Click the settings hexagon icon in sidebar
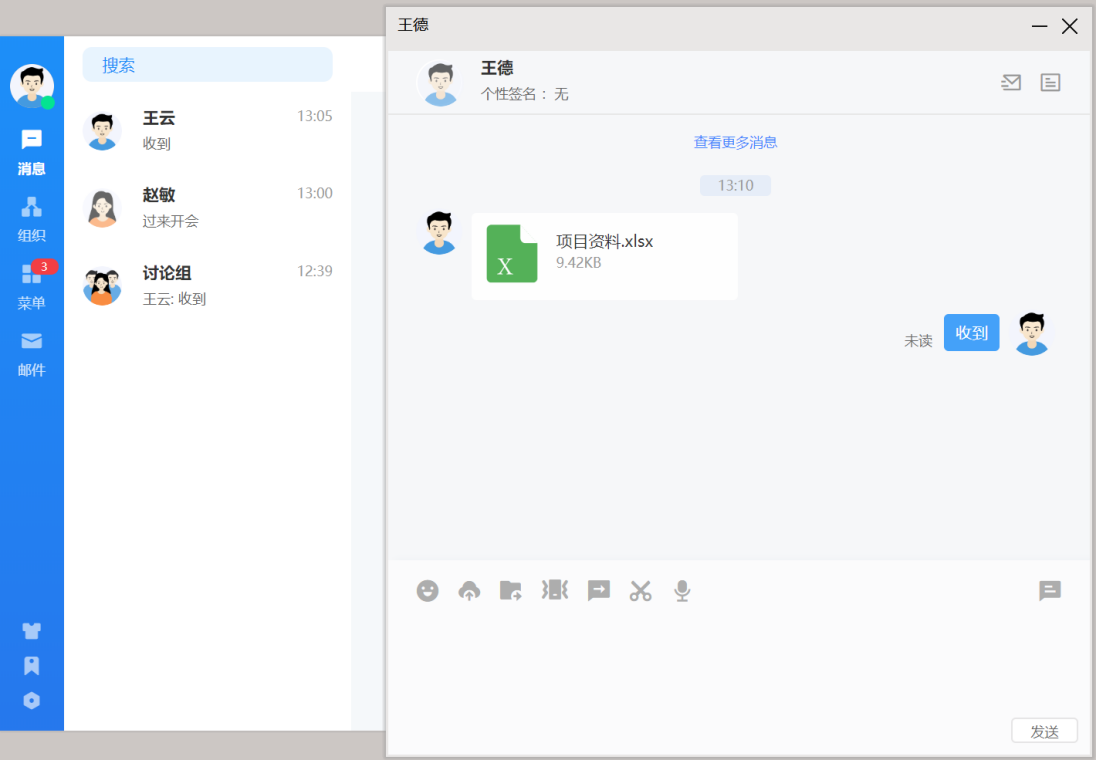This screenshot has width=1096, height=760. (x=32, y=701)
